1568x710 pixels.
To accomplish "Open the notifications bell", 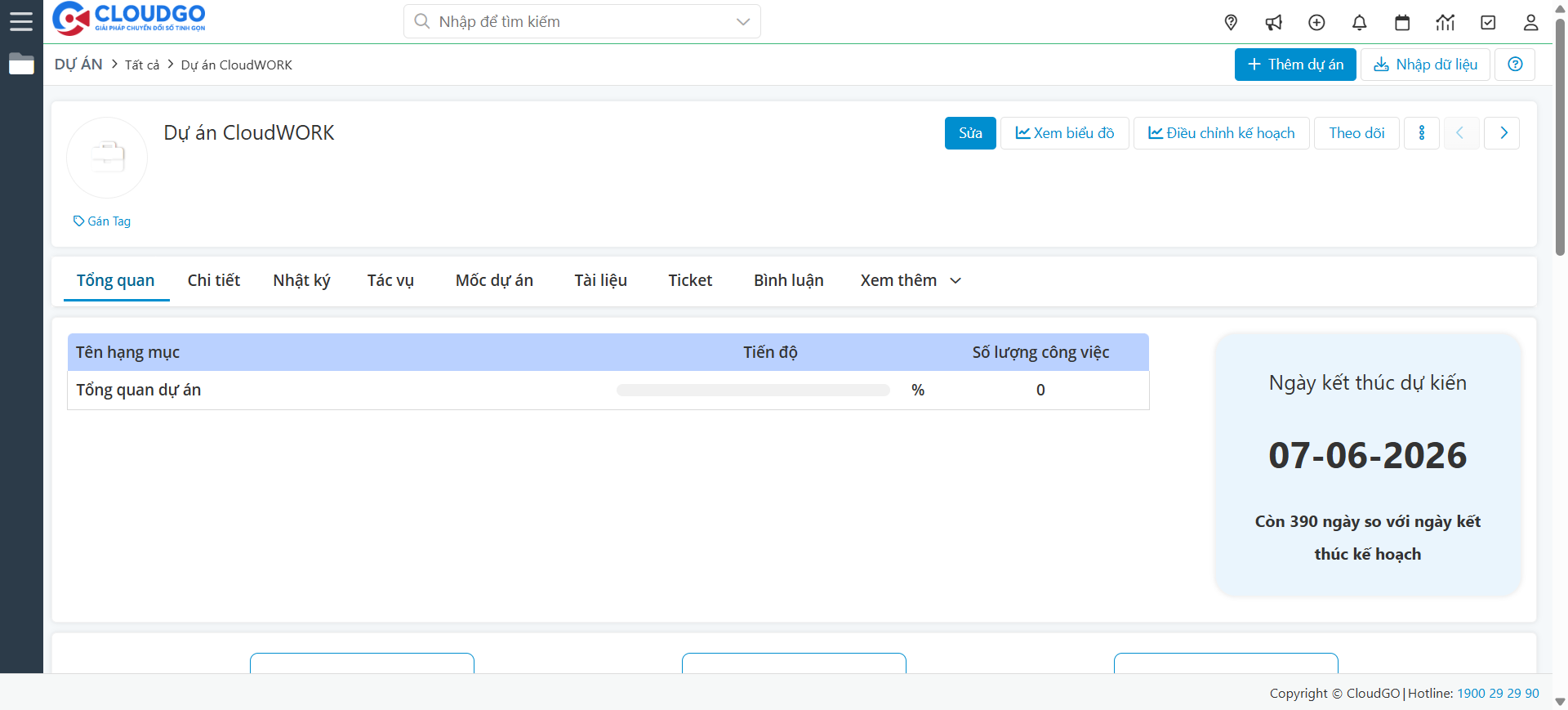I will tap(1360, 23).
